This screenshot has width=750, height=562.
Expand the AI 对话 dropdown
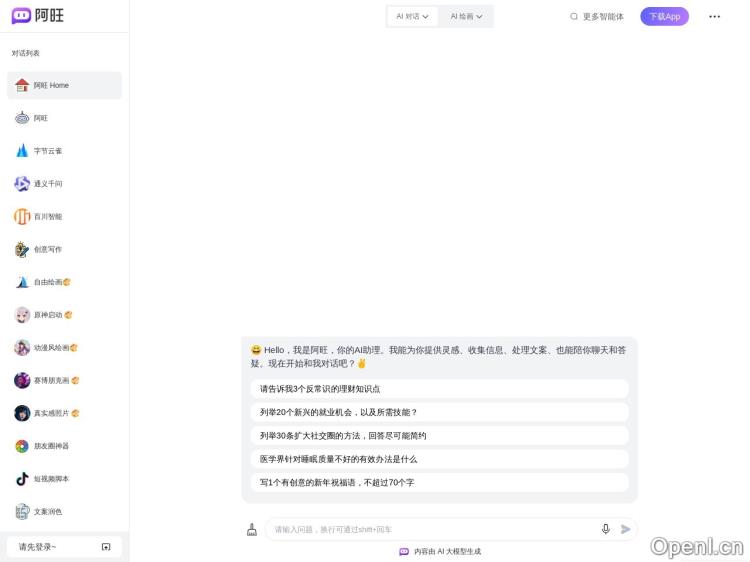click(x=412, y=16)
